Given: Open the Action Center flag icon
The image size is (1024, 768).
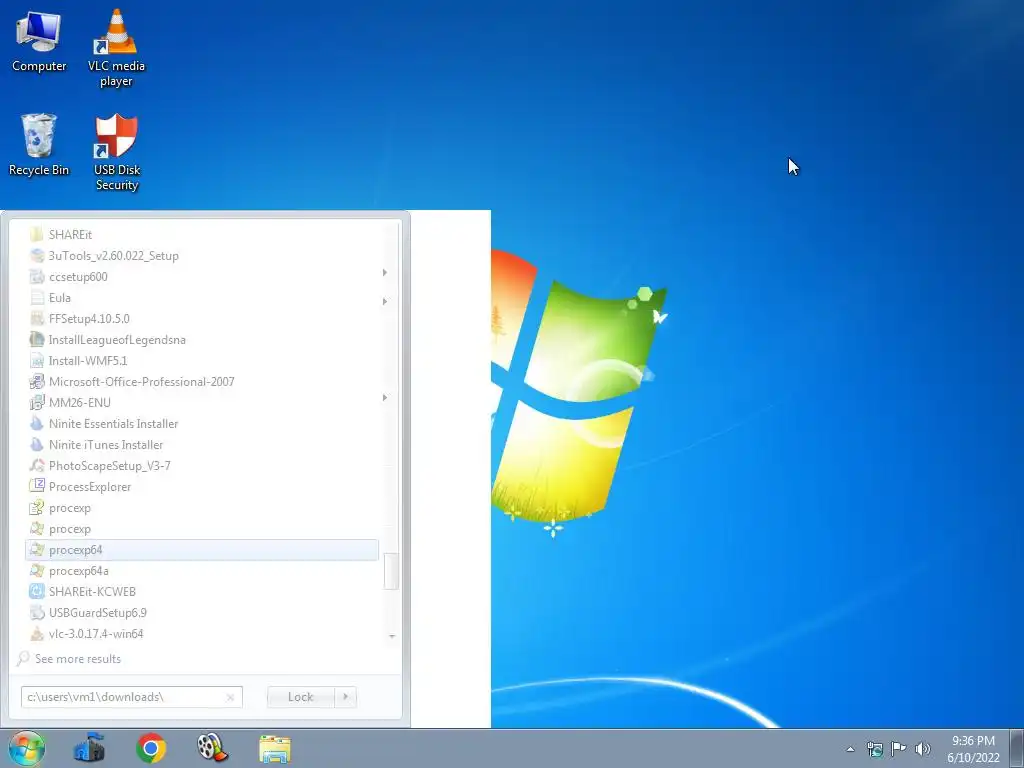Looking at the screenshot, I should click(x=899, y=749).
